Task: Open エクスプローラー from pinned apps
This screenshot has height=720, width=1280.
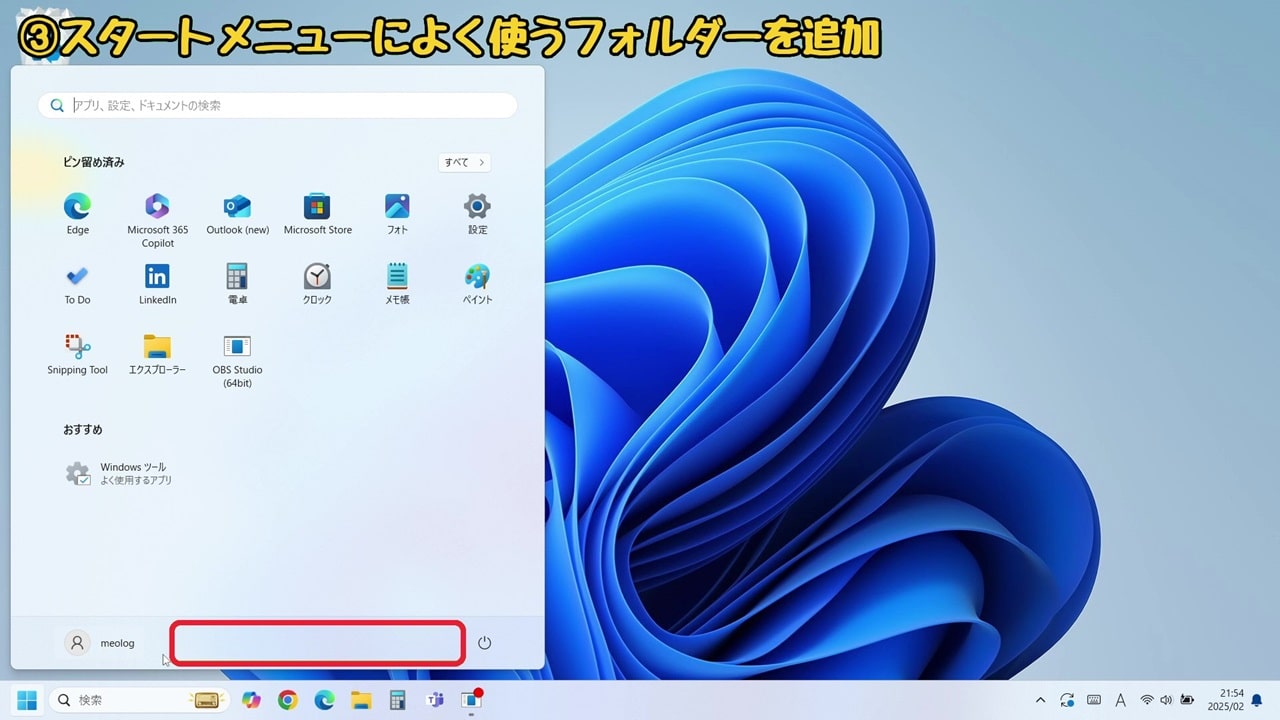Action: click(x=157, y=354)
